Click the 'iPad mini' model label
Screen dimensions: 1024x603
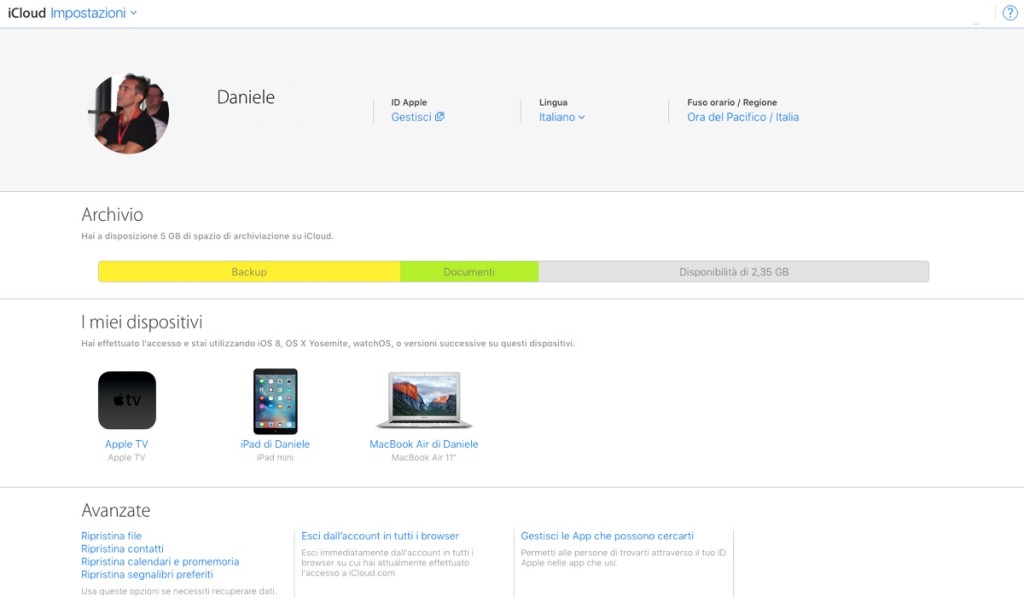pyautogui.click(x=275, y=457)
